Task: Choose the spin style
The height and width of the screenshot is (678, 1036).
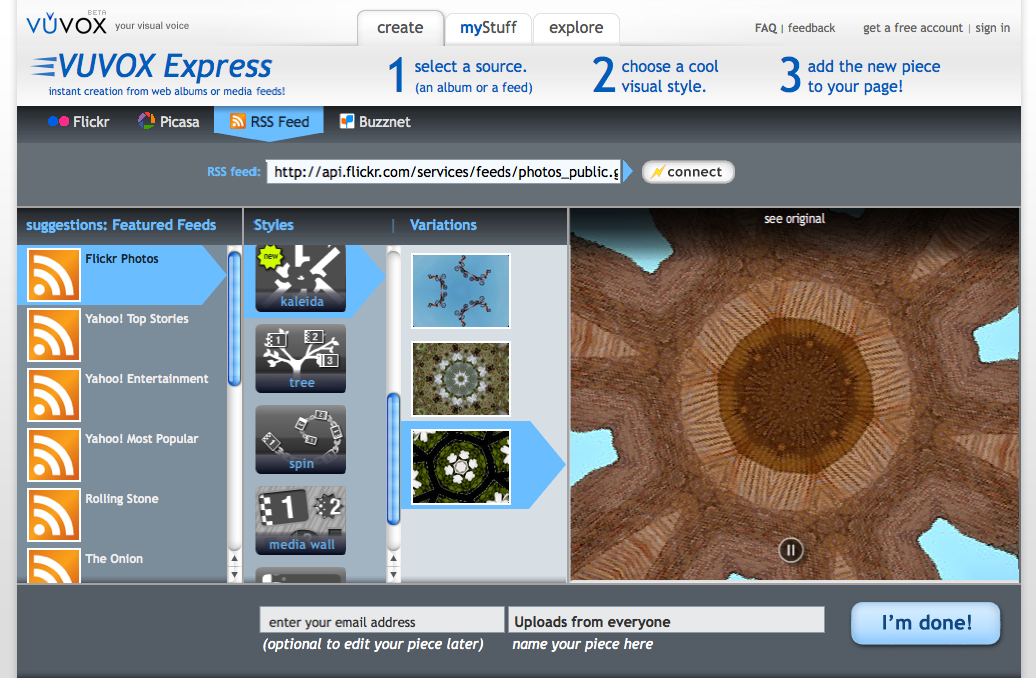Action: pos(301,439)
